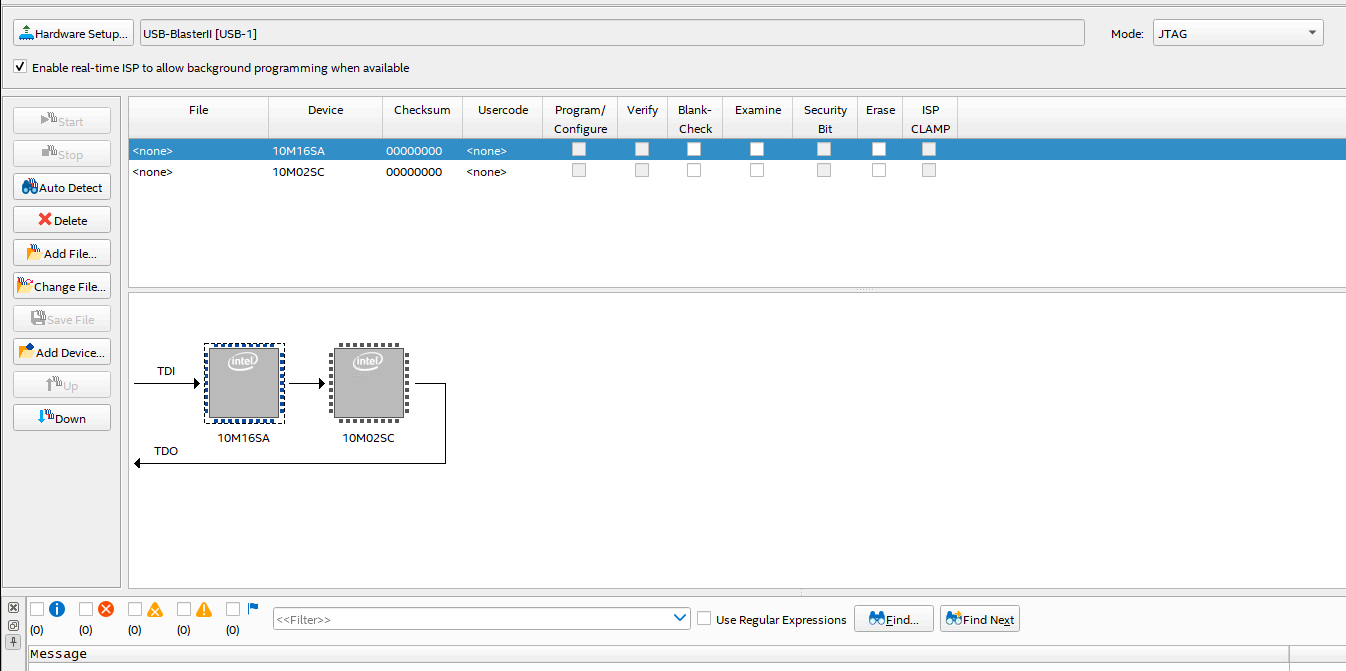Toggle Enable real-time ISP checkbox
The image size is (1346, 671).
click(21, 67)
